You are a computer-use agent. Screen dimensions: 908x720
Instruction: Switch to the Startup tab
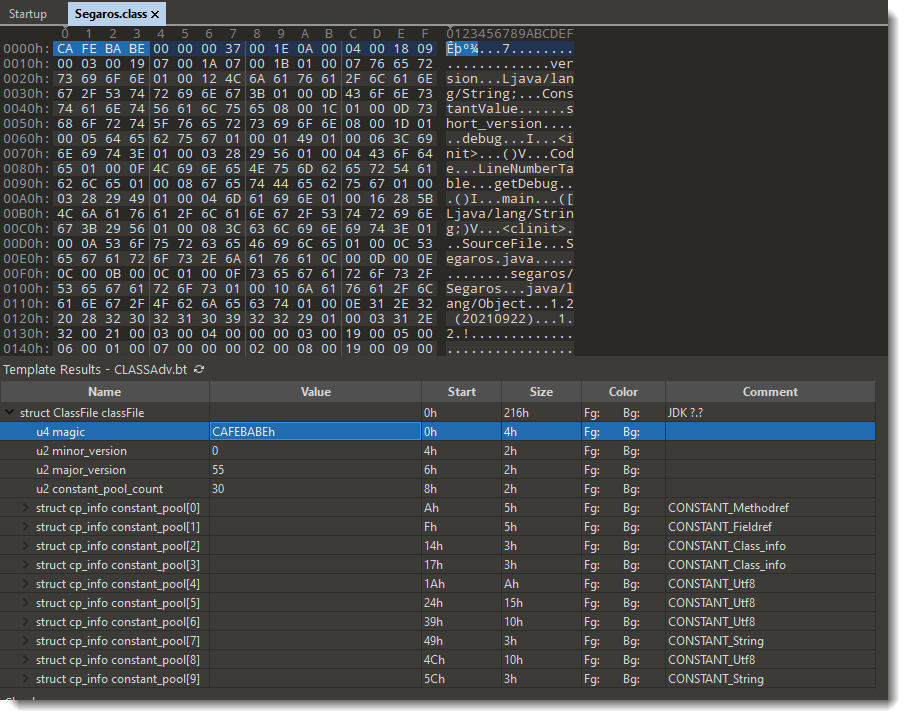pos(28,15)
